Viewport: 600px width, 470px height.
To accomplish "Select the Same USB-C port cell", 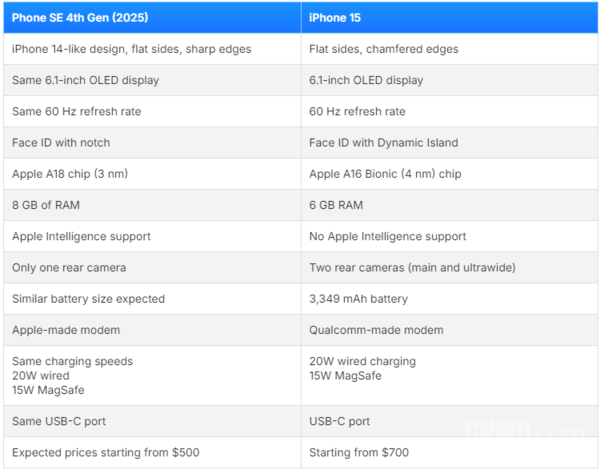I will point(152,421).
